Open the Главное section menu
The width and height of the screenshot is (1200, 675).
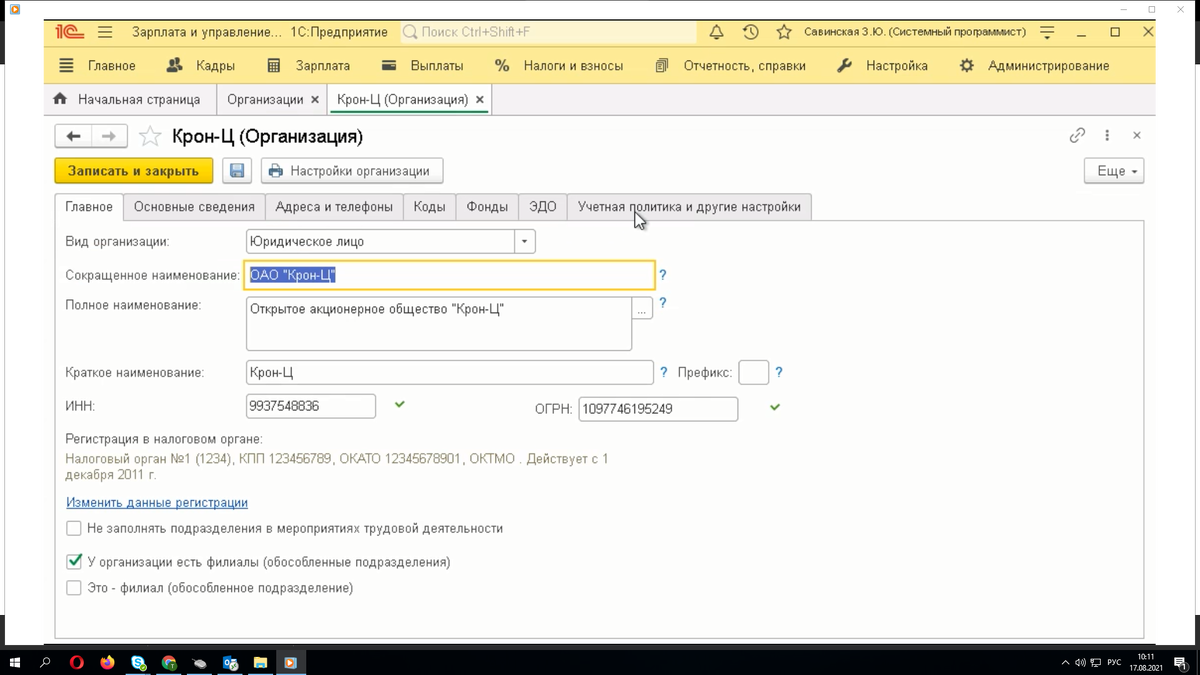pos(98,66)
